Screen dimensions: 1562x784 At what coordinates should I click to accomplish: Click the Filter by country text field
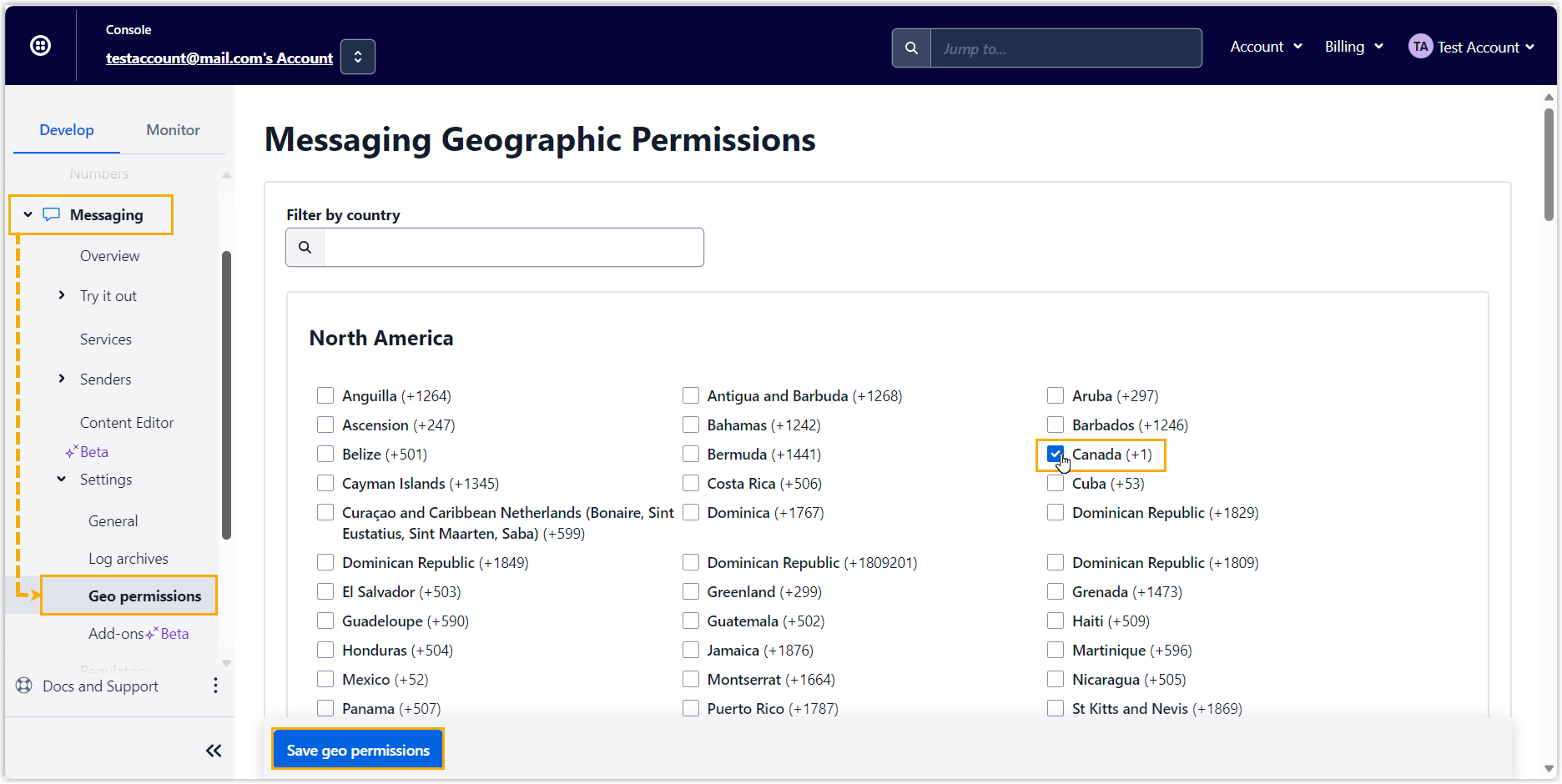(x=513, y=248)
